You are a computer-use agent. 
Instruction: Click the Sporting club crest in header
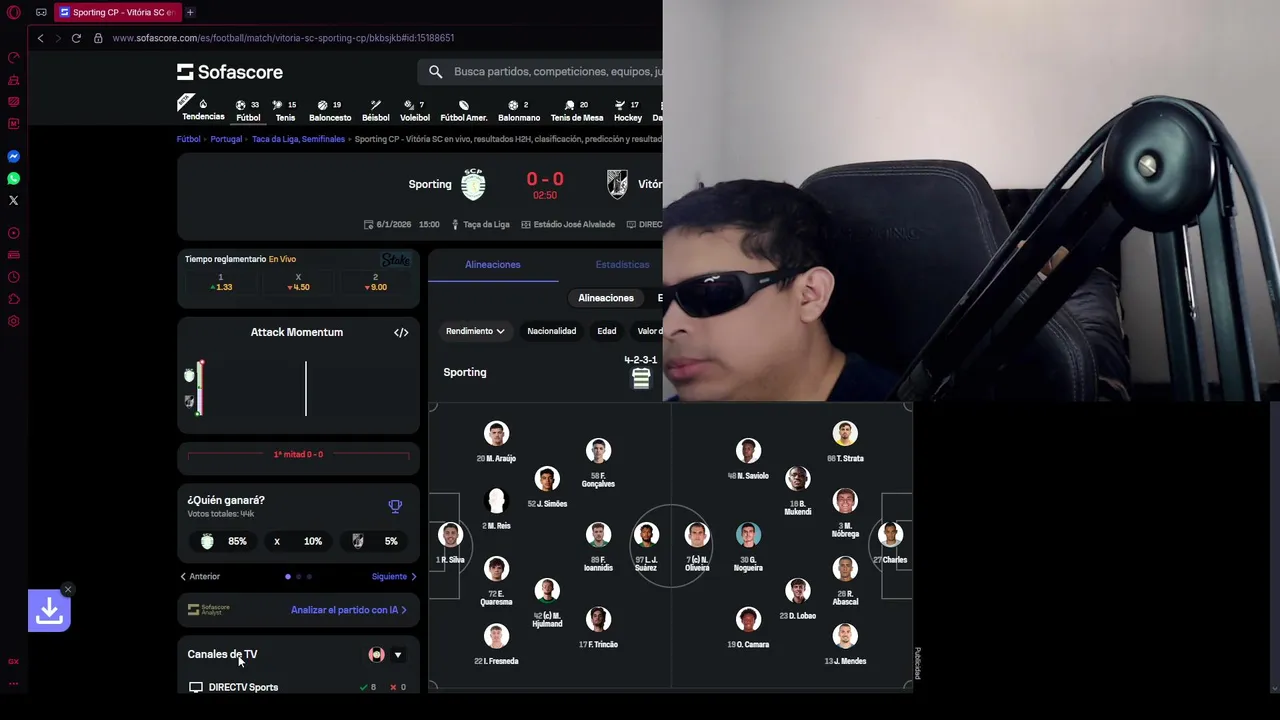[x=473, y=184]
